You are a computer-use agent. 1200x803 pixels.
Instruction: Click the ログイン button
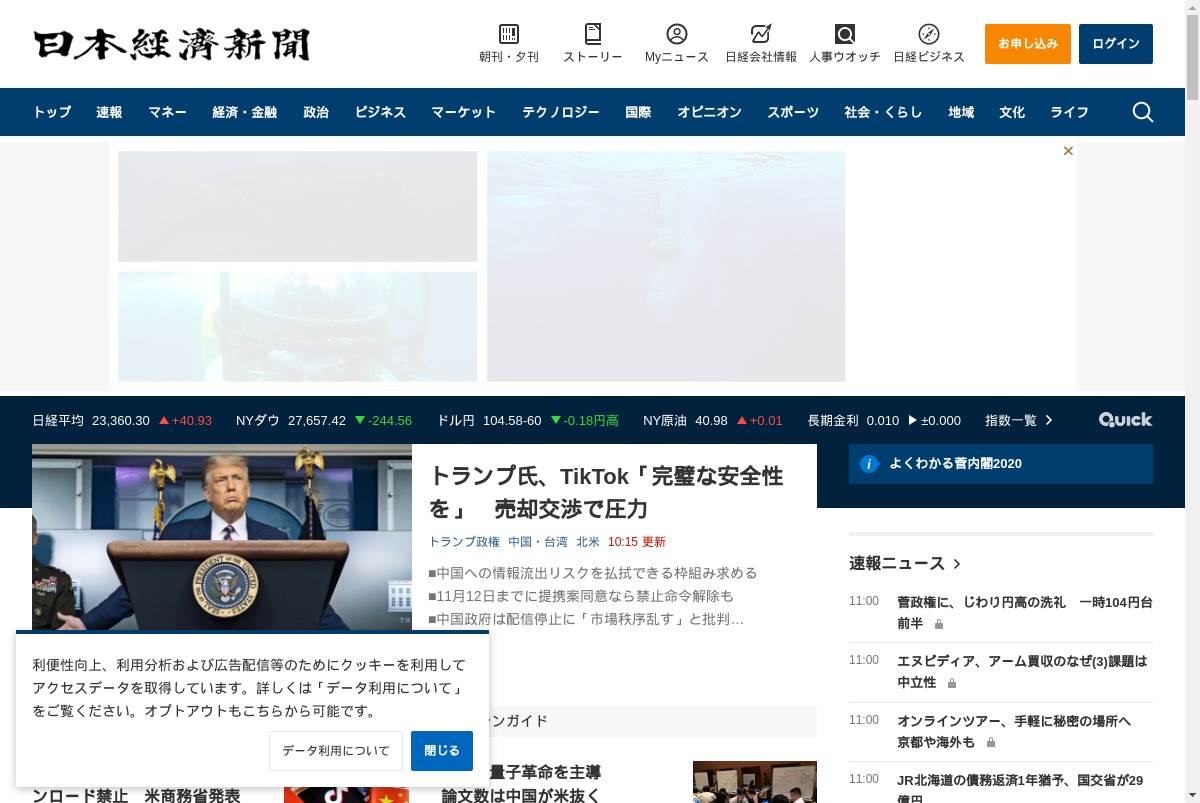point(1116,44)
